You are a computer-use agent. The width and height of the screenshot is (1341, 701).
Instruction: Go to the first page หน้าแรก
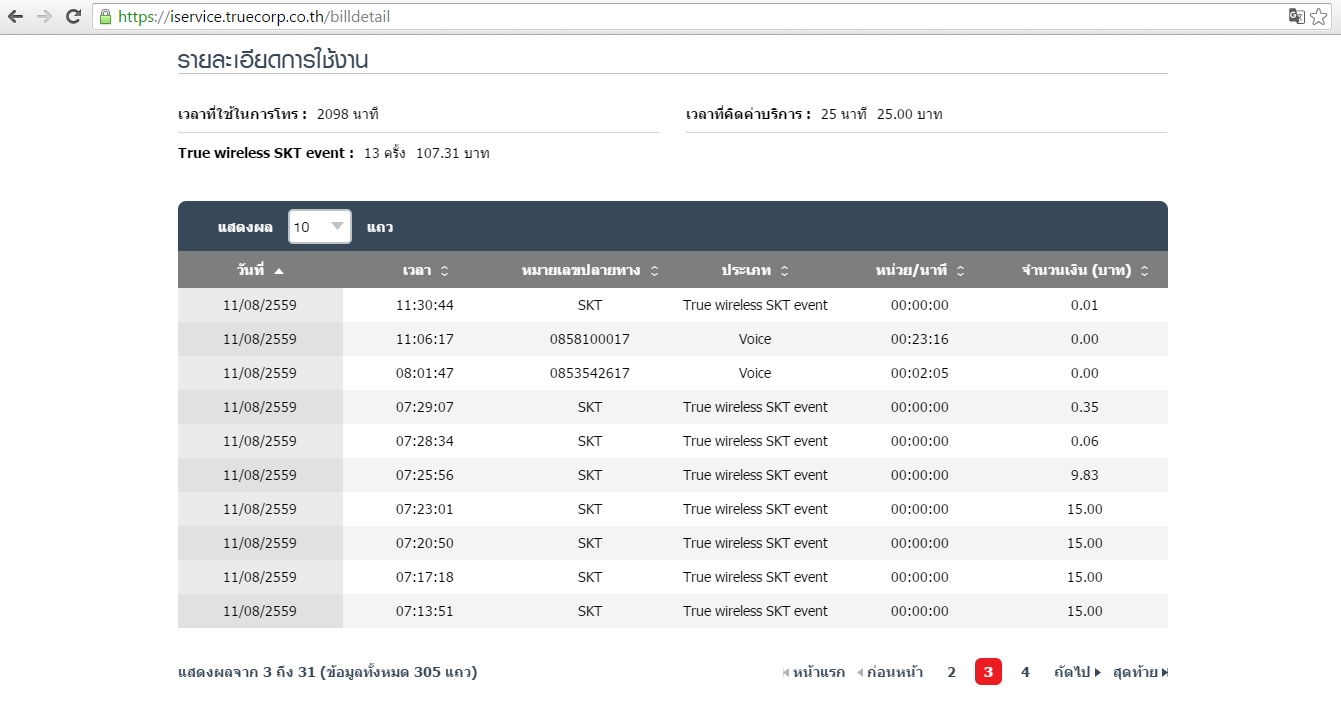click(813, 672)
